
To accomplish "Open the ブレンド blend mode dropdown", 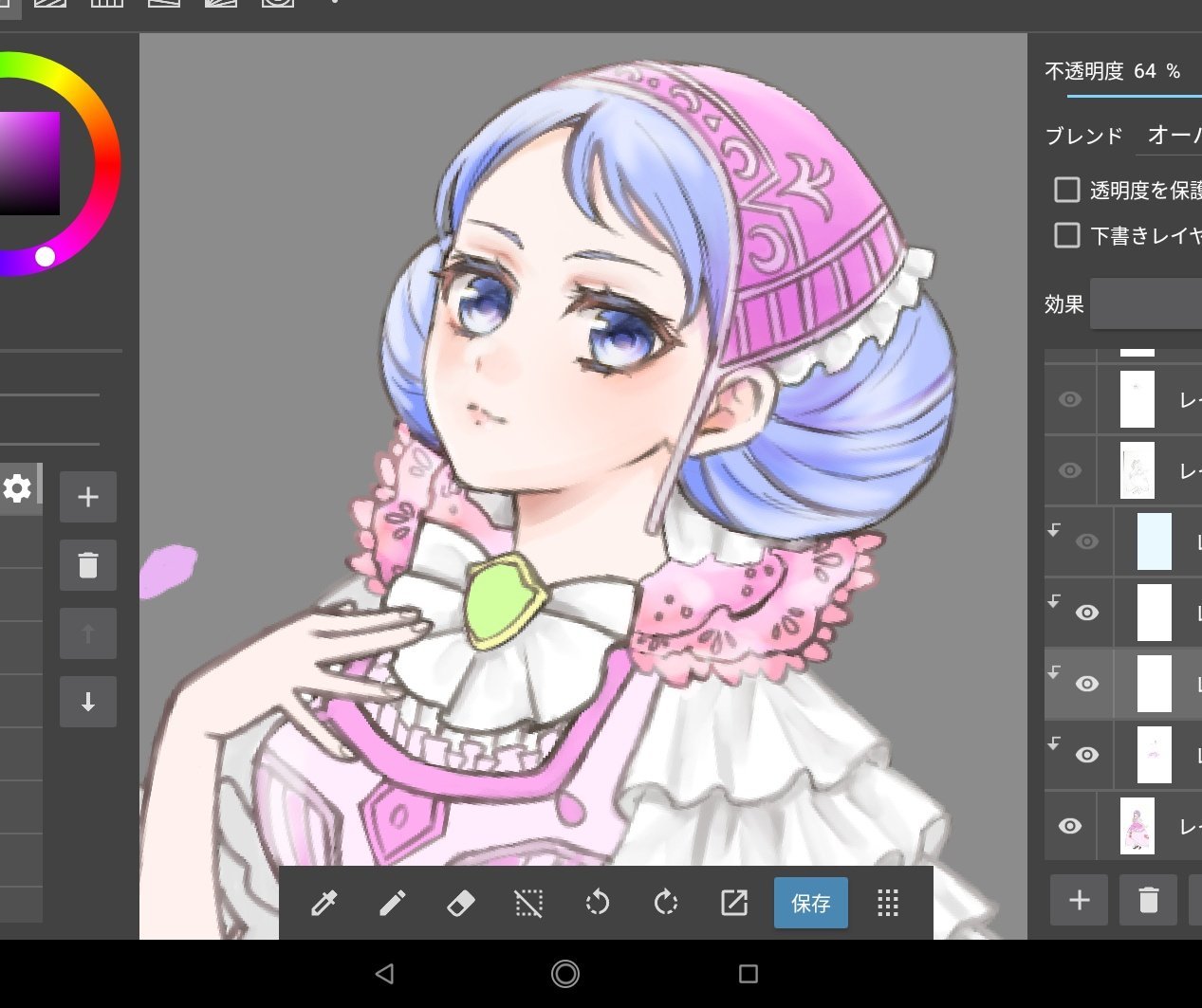I will 1173,136.
